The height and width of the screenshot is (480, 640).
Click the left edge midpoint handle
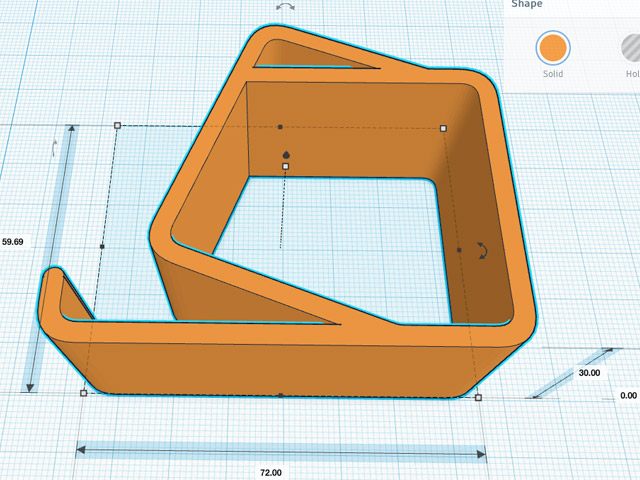(x=102, y=245)
